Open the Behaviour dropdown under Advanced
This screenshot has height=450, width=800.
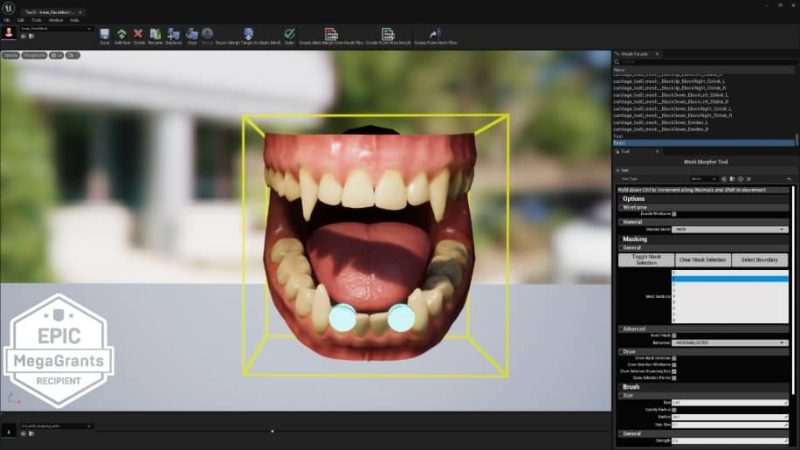[730, 343]
